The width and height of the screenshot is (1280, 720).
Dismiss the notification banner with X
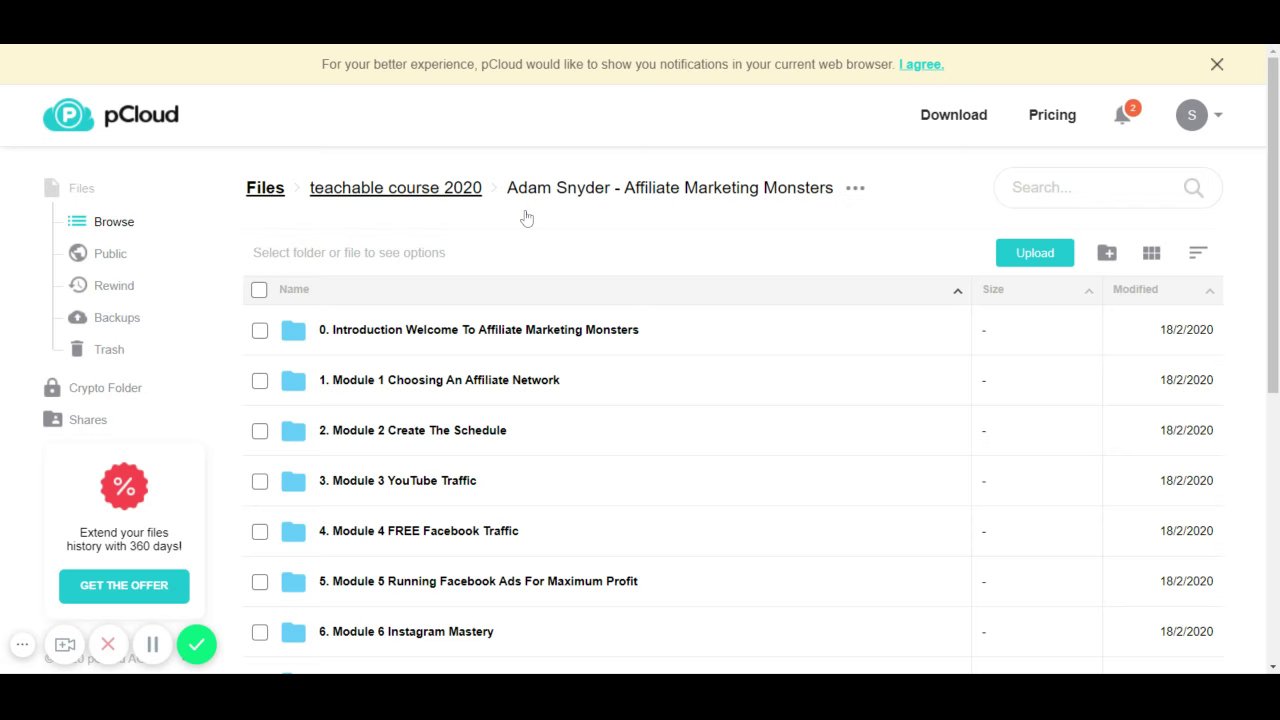tap(1217, 64)
